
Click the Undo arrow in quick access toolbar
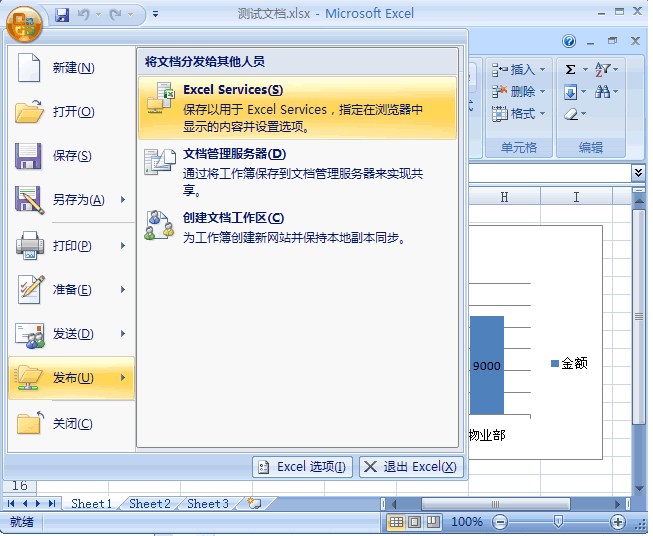coord(84,15)
